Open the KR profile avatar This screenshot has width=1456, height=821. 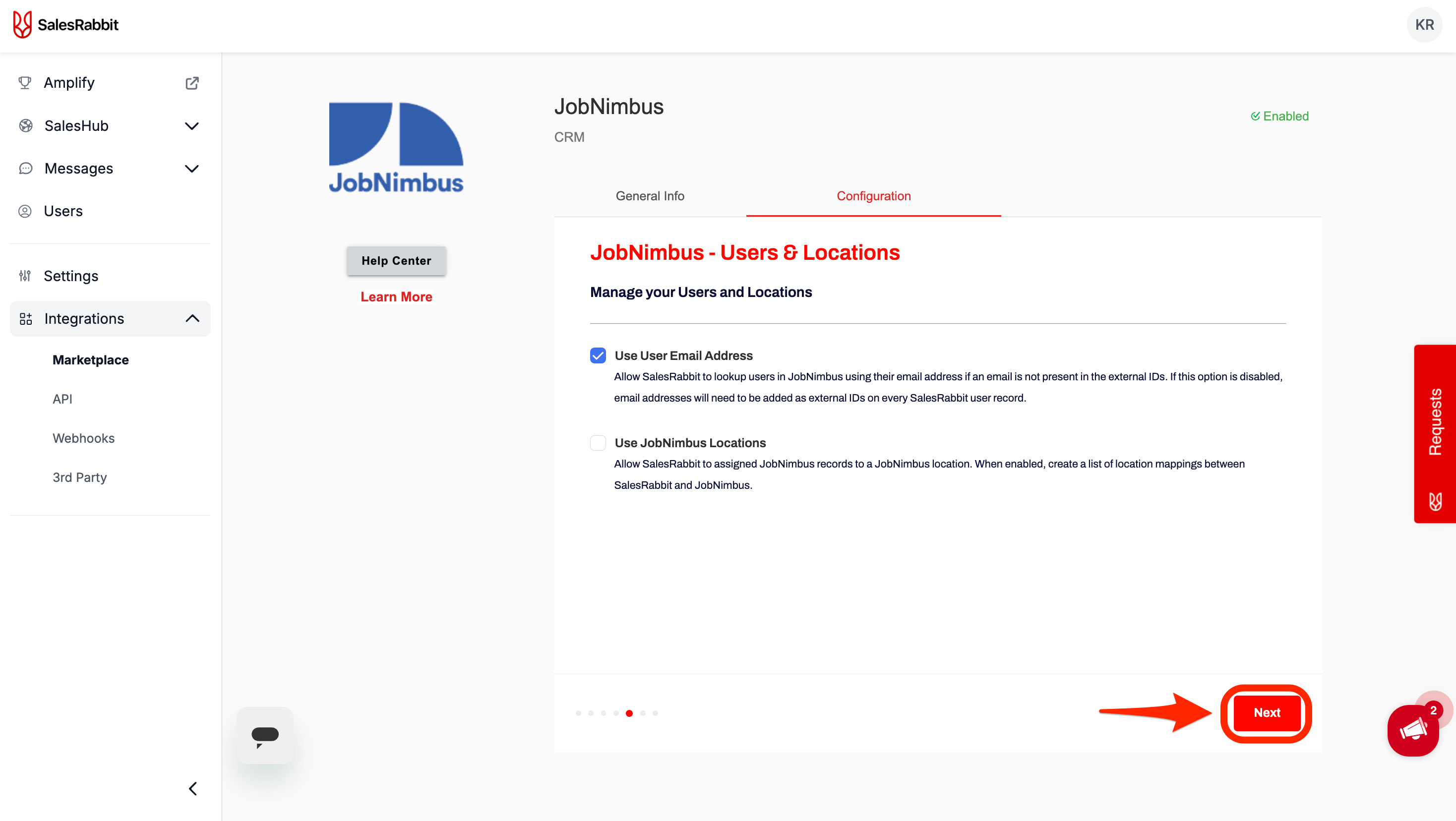pyautogui.click(x=1424, y=25)
